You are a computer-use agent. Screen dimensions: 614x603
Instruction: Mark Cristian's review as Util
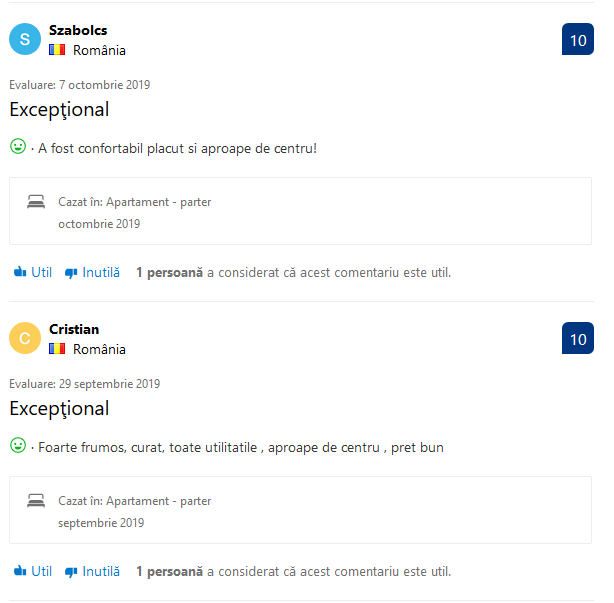coord(33,571)
